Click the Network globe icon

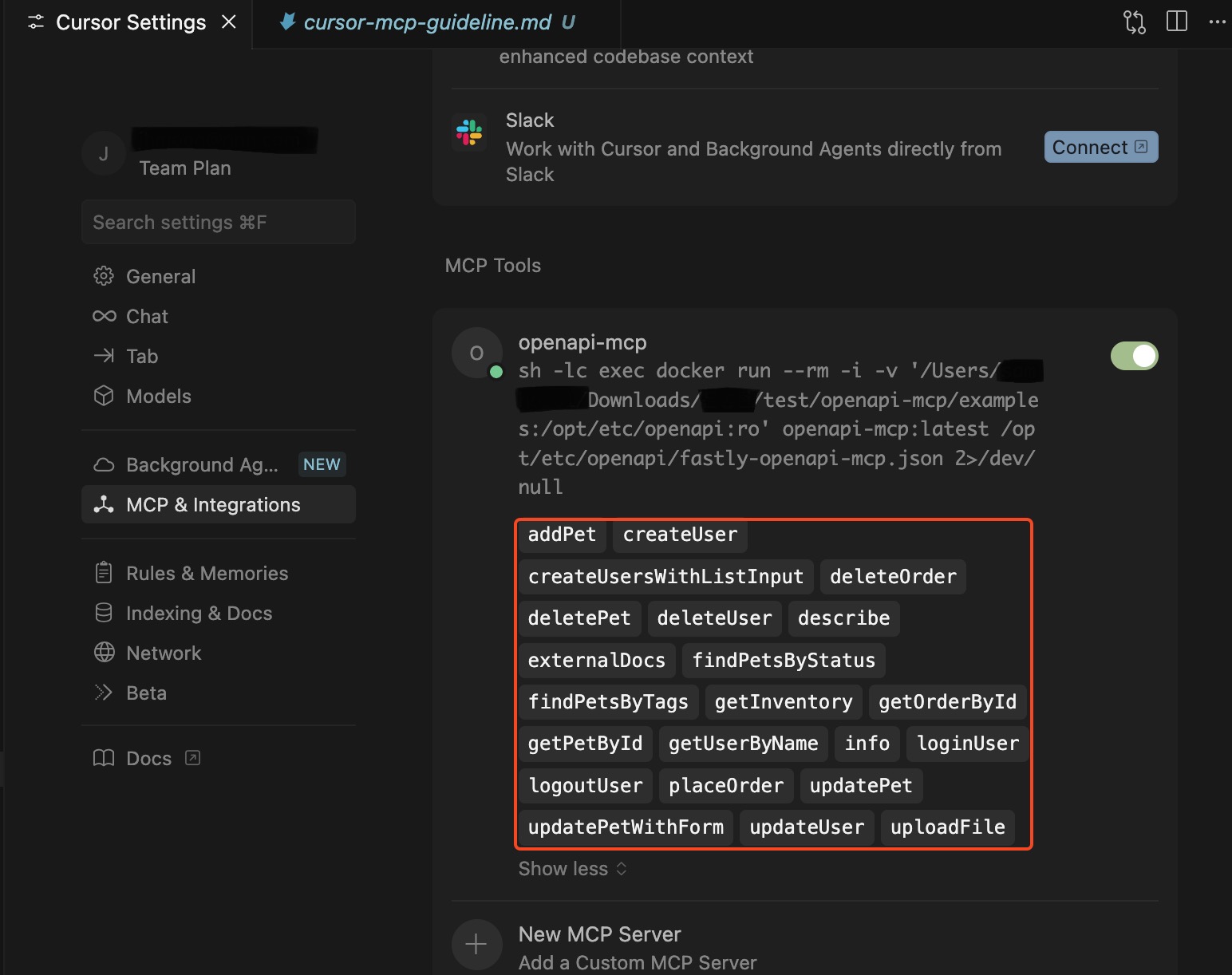tap(104, 653)
